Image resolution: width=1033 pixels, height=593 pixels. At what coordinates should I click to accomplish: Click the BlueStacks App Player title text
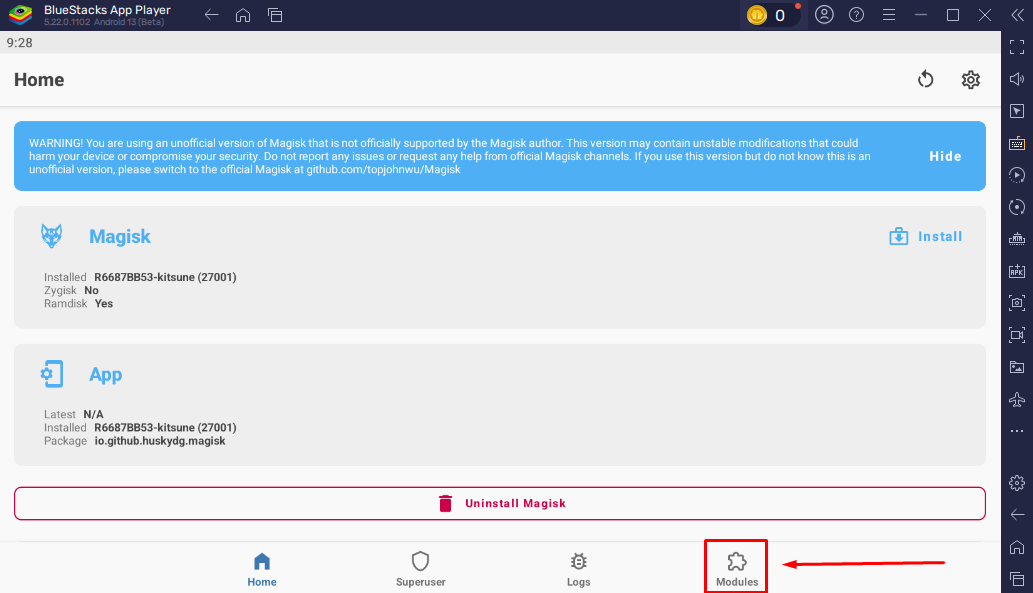107,10
